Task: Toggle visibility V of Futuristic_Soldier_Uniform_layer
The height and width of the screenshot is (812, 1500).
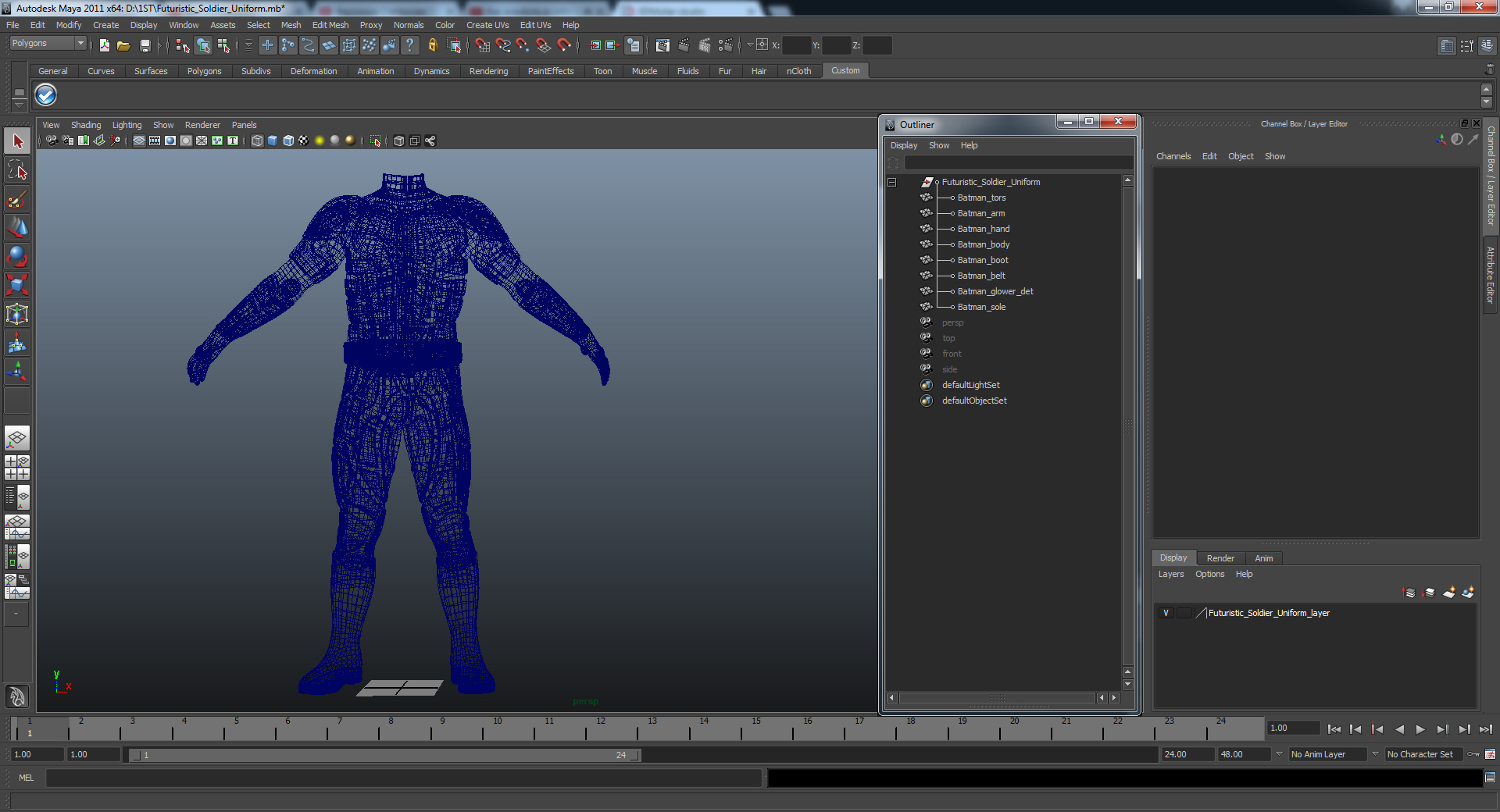Action: coord(1166,613)
